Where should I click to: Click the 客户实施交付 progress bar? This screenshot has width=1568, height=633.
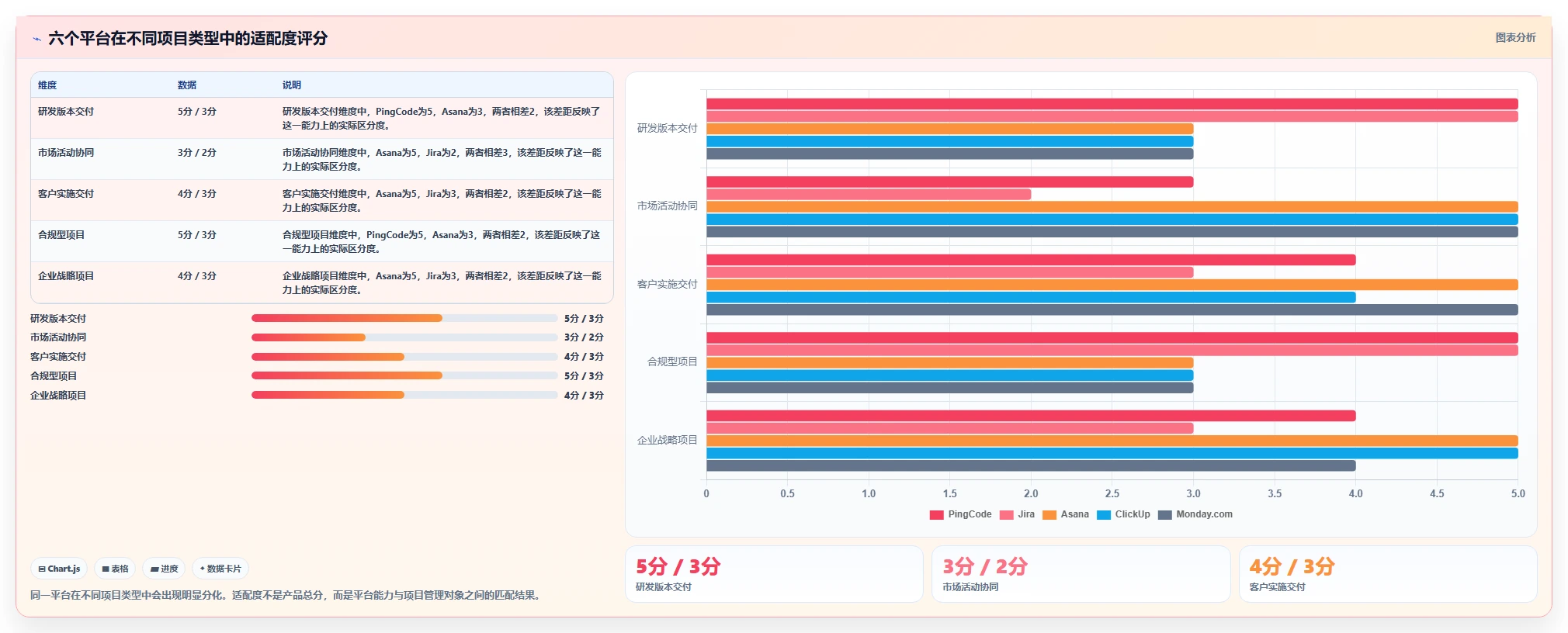click(404, 357)
